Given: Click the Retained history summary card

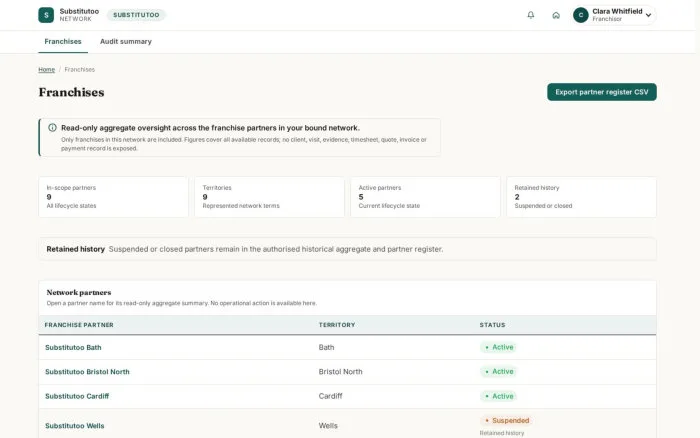Looking at the screenshot, I should pos(581,197).
